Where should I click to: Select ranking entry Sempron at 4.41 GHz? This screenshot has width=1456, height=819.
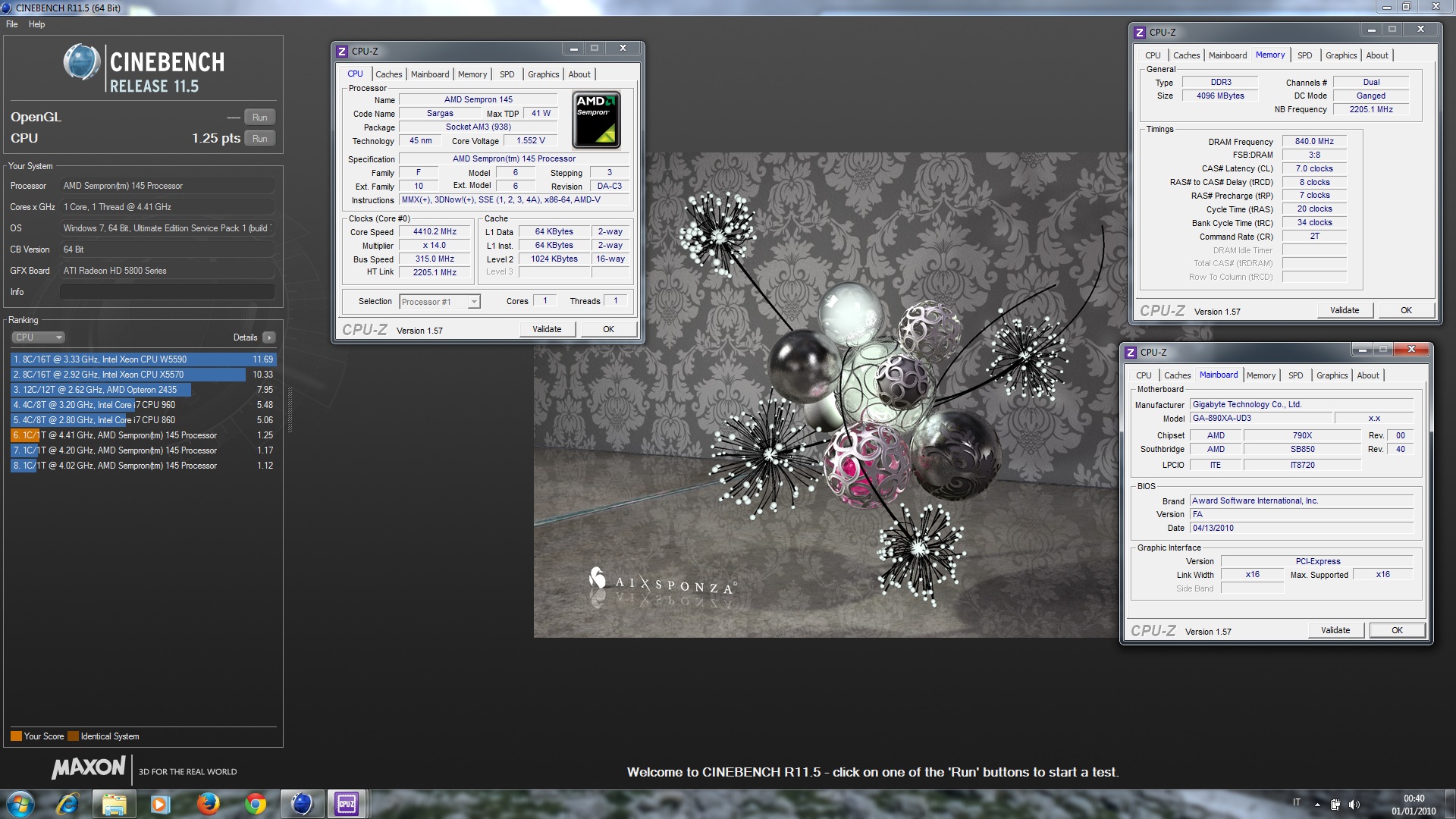tap(143, 435)
